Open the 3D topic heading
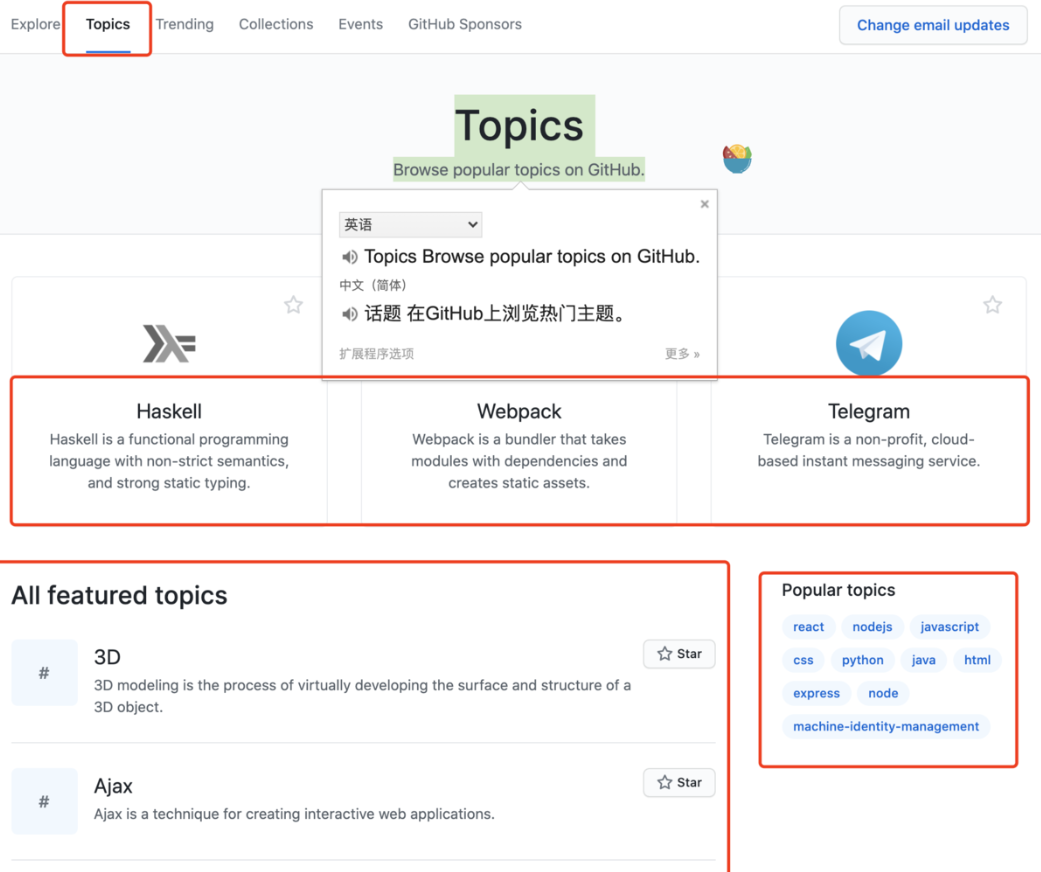 coord(108,657)
